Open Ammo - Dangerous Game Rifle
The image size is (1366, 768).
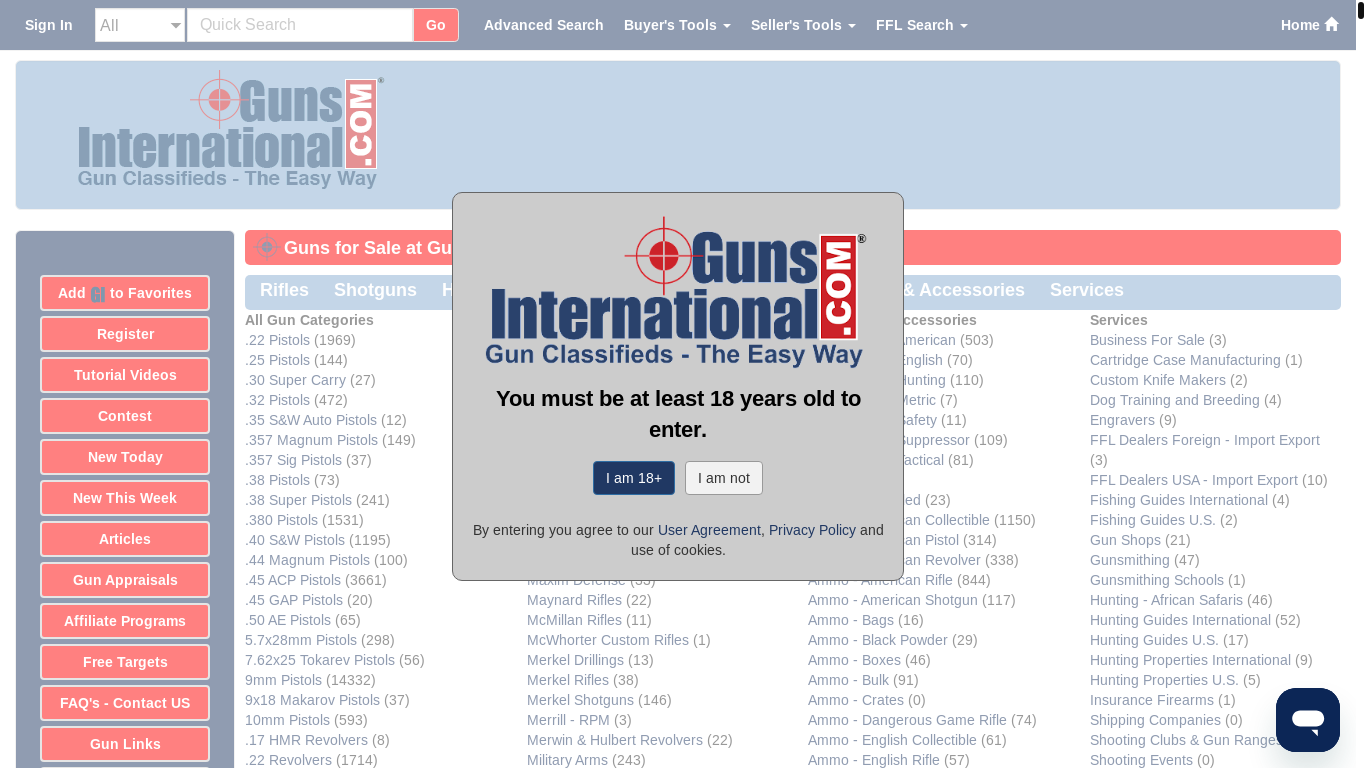[907, 720]
